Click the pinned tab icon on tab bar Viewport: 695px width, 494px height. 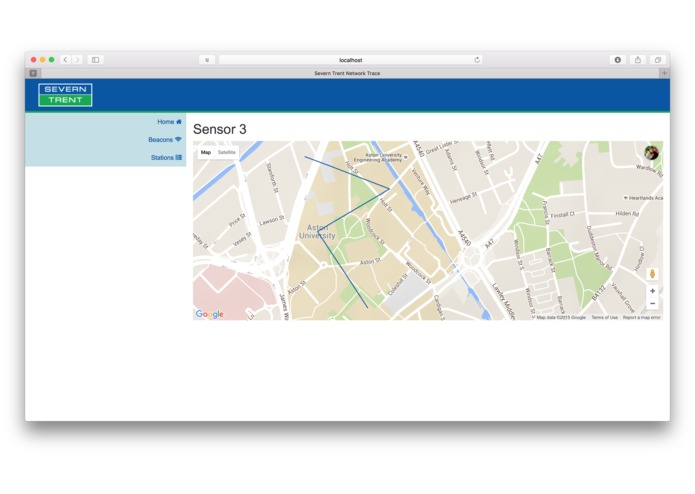pyautogui.click(x=33, y=73)
